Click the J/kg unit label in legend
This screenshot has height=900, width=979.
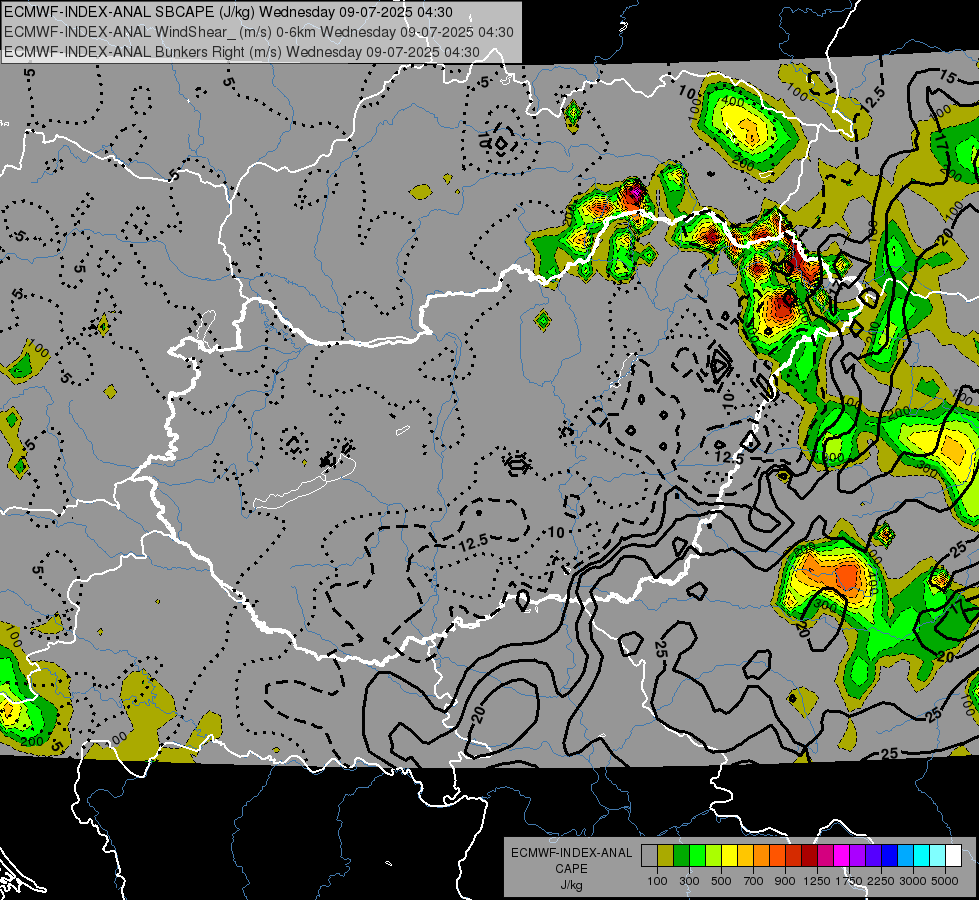pos(571,885)
